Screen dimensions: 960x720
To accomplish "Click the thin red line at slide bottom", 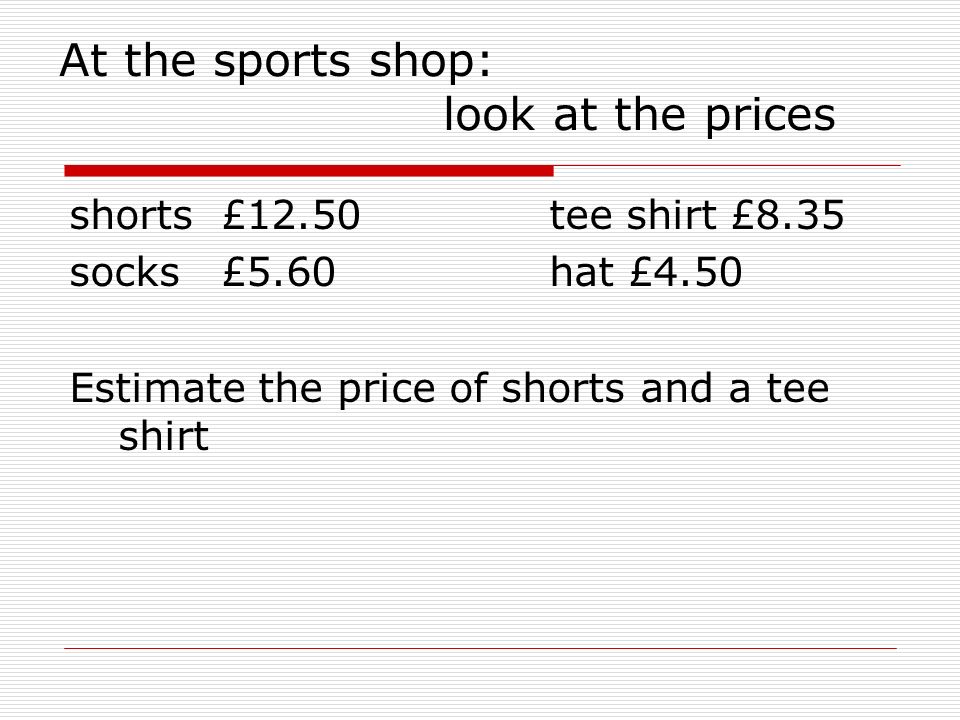I will coord(481,648).
